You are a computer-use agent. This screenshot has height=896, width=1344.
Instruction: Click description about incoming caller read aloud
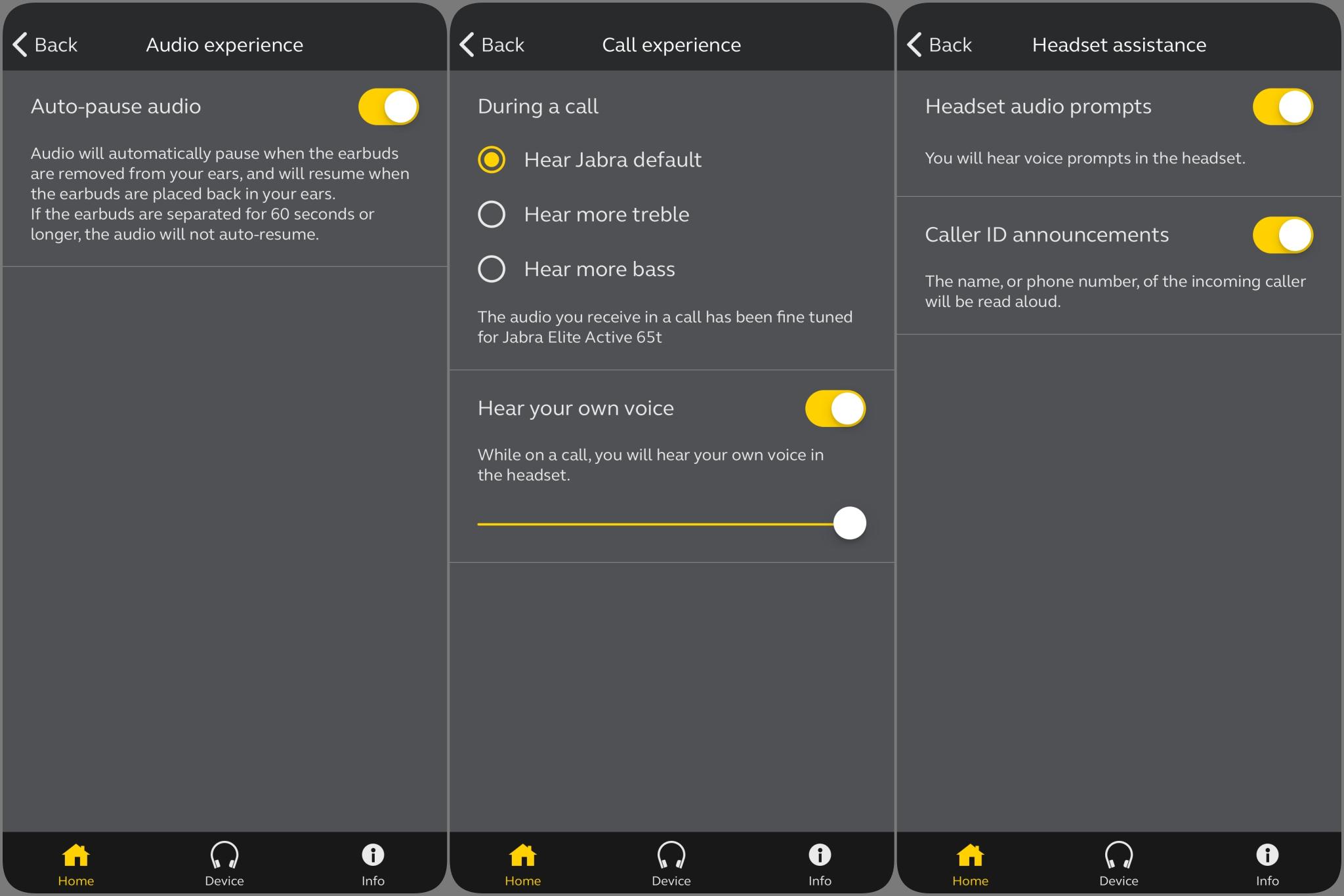[1115, 291]
